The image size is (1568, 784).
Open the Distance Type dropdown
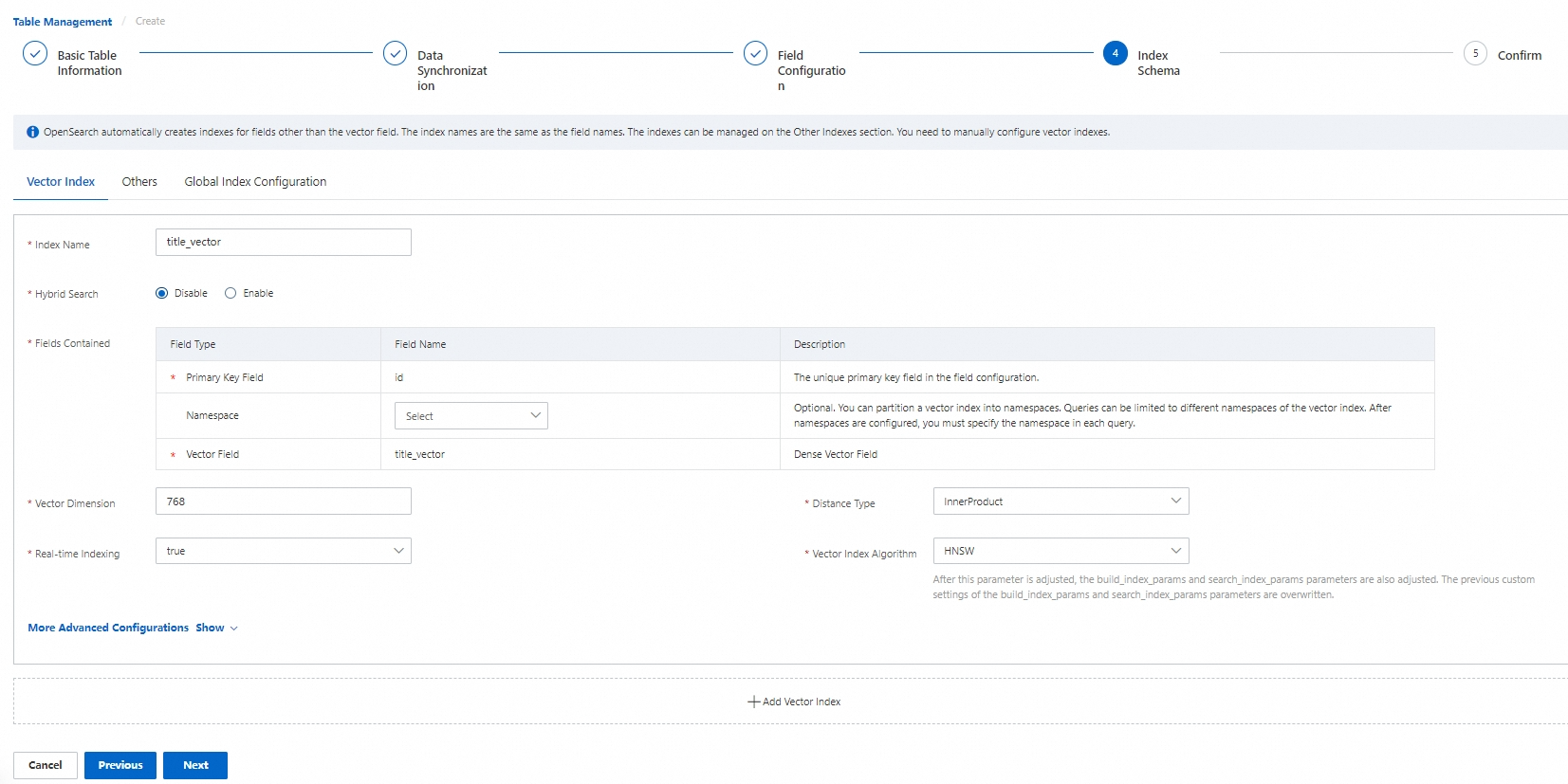click(1060, 501)
